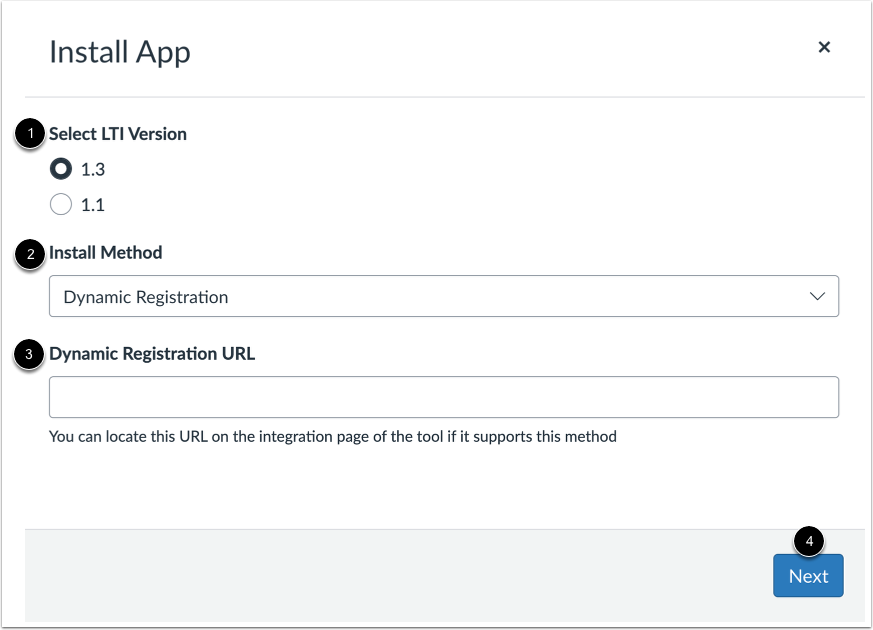Click the step 1 number badge
Screen dimensions: 873x630
[30, 131]
